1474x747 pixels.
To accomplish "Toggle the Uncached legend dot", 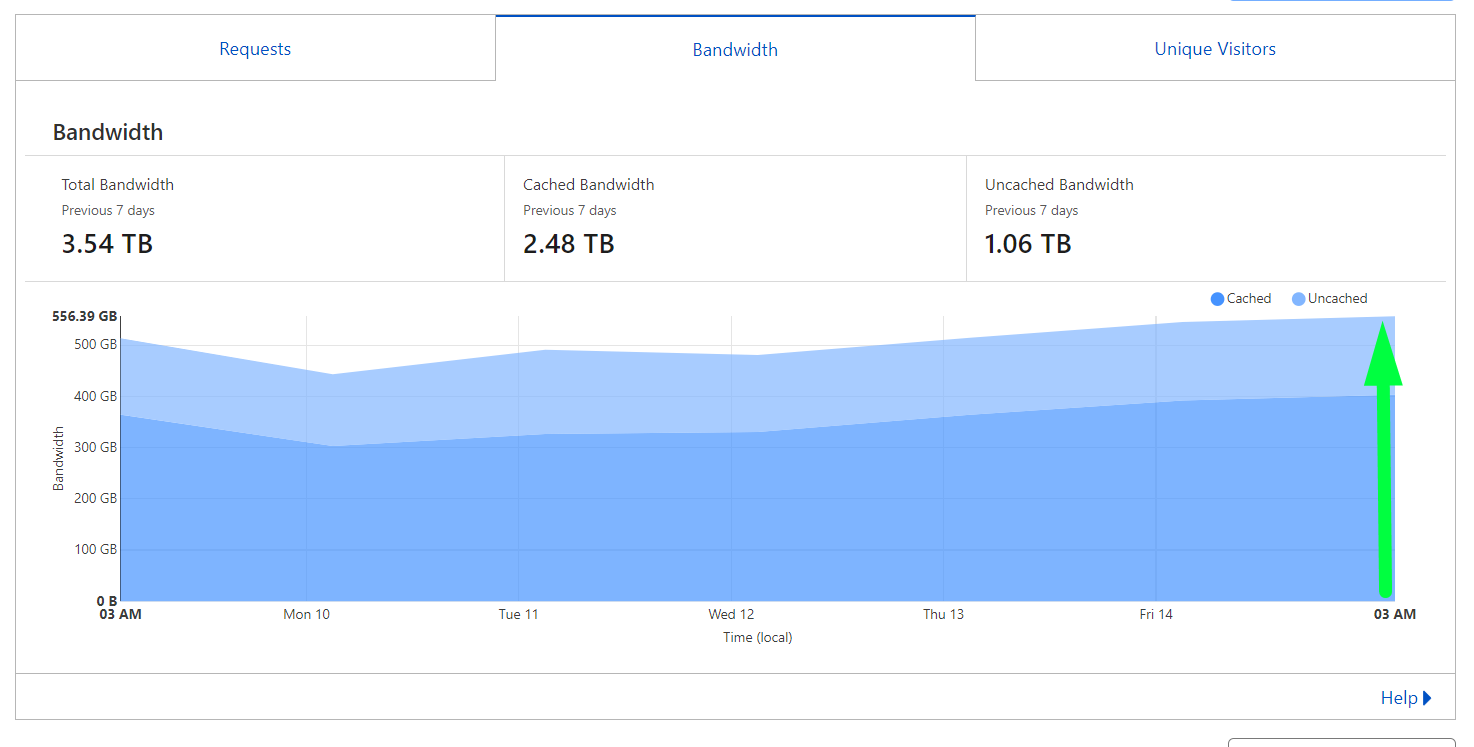I will (1299, 299).
